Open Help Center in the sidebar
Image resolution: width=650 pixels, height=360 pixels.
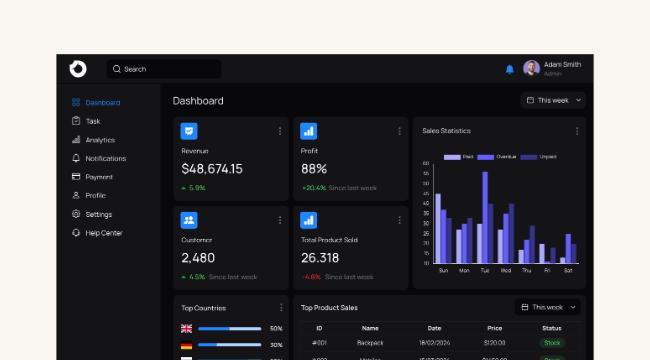tap(104, 233)
